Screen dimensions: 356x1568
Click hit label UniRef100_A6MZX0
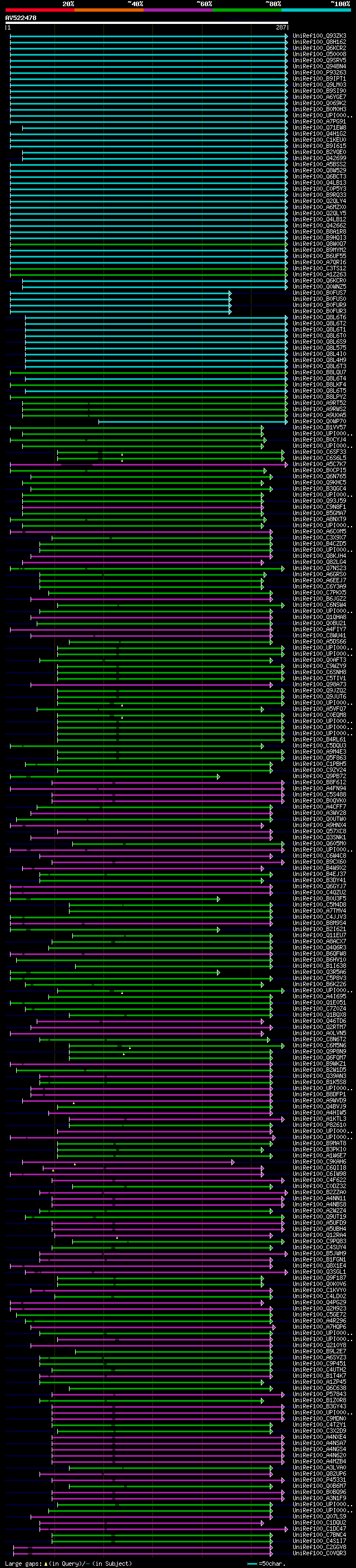[319, 207]
